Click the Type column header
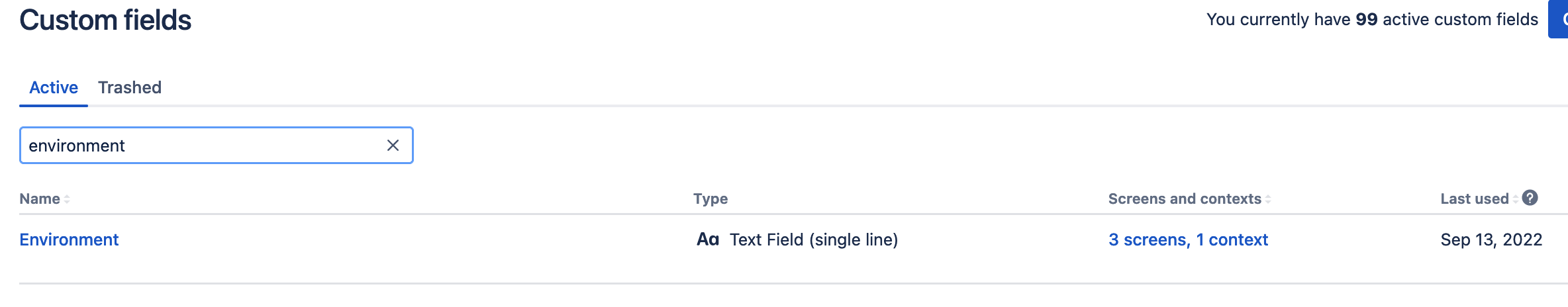 coord(710,199)
